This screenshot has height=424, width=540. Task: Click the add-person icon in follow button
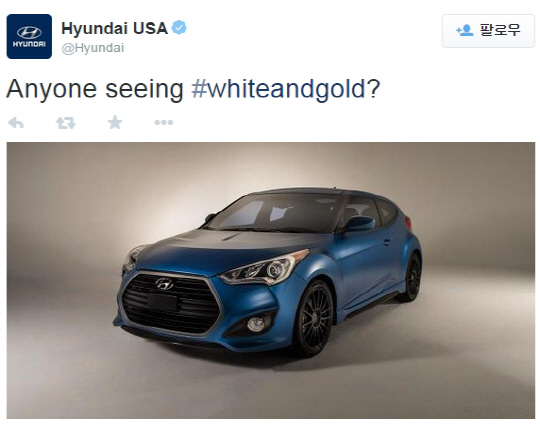pos(465,30)
